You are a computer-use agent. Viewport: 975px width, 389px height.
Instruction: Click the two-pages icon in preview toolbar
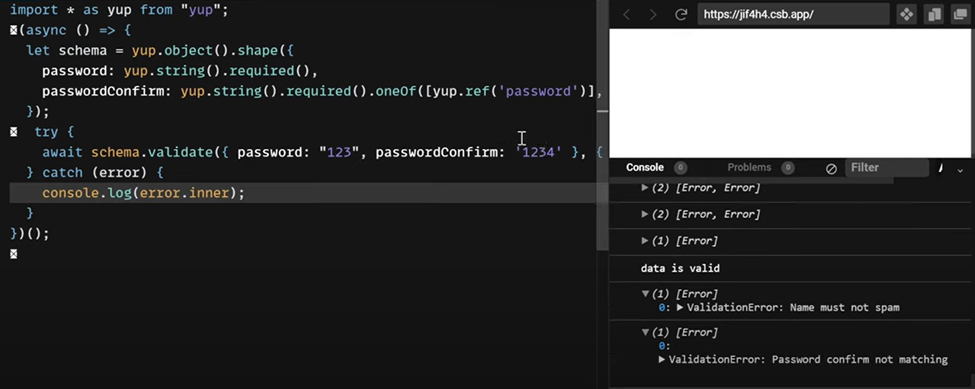(x=934, y=15)
